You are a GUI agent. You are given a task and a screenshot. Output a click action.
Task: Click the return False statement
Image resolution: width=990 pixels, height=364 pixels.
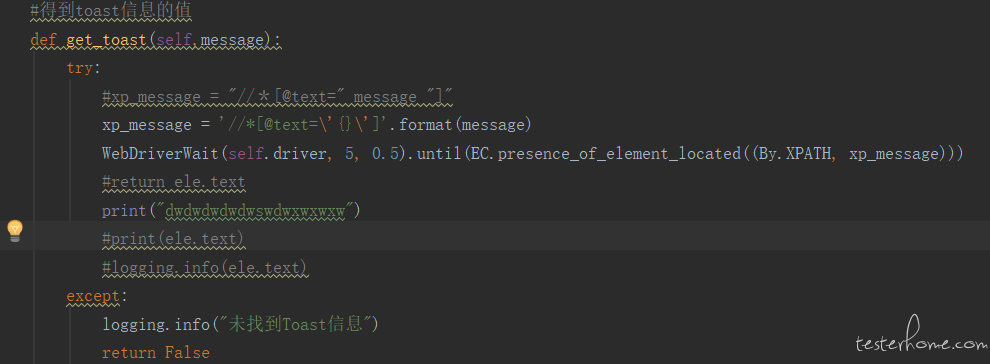point(156,353)
